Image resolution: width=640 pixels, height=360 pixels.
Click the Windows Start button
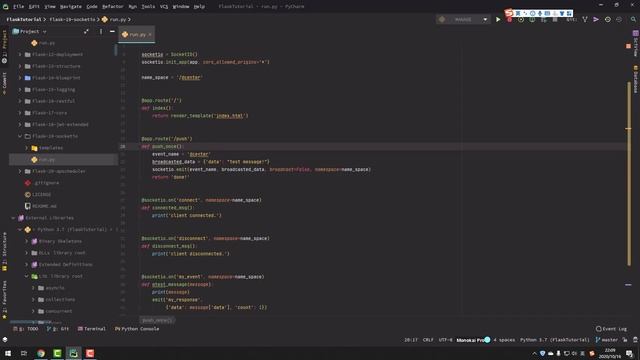click(x=8, y=353)
